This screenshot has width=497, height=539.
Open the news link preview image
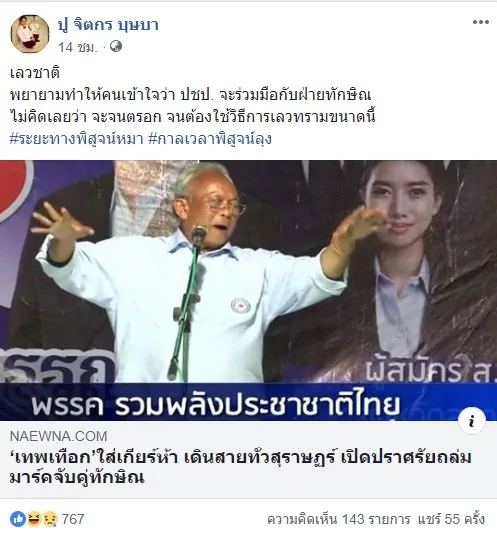[248, 290]
